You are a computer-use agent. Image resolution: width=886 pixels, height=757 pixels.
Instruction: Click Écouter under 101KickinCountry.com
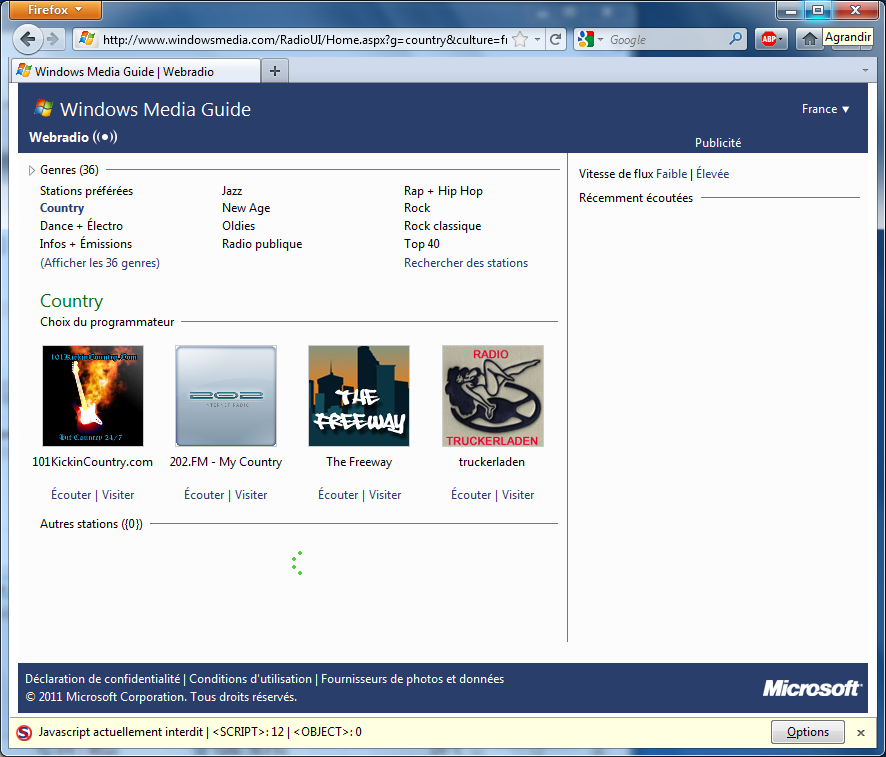point(70,495)
